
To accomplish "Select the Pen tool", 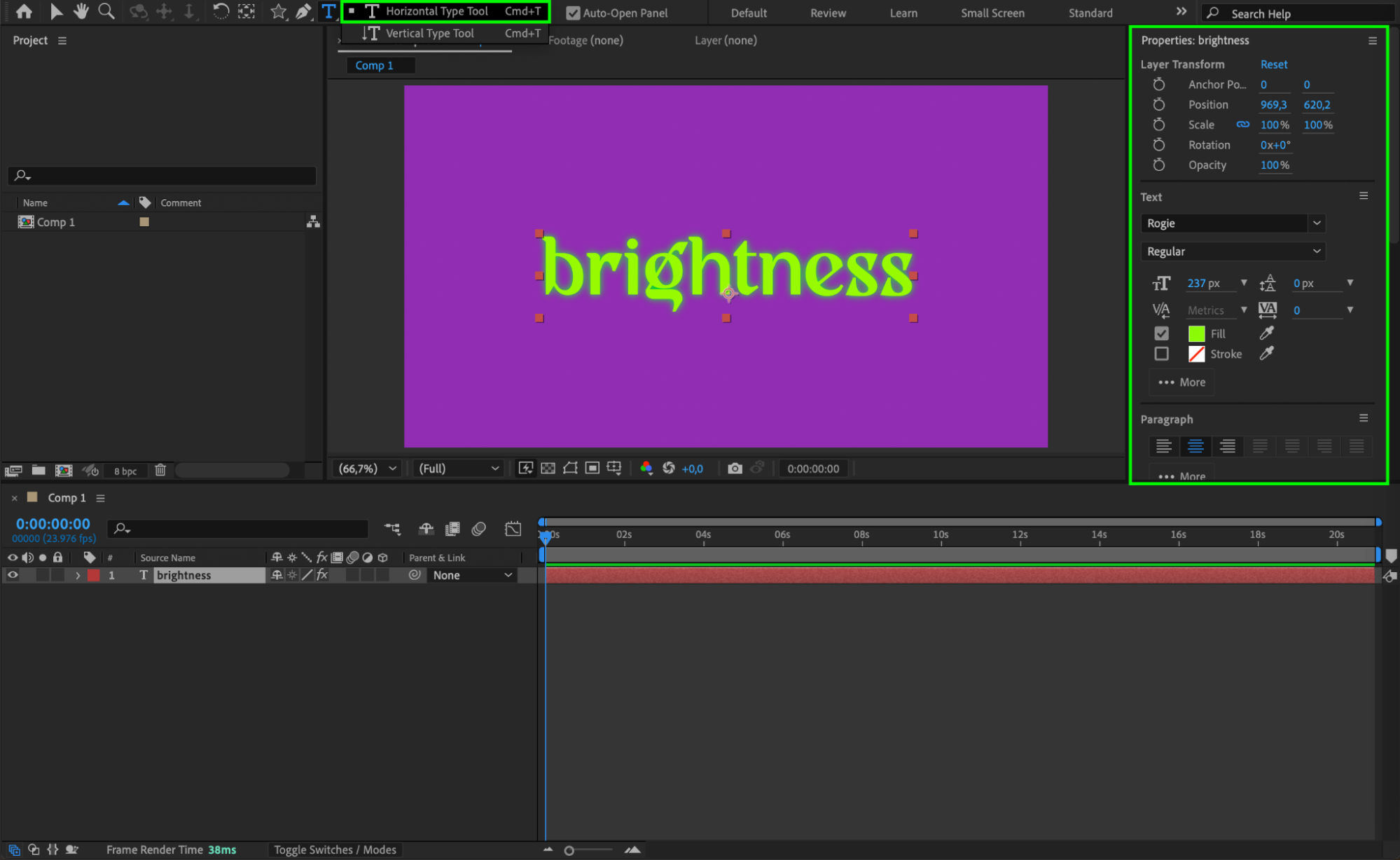I will [x=303, y=11].
